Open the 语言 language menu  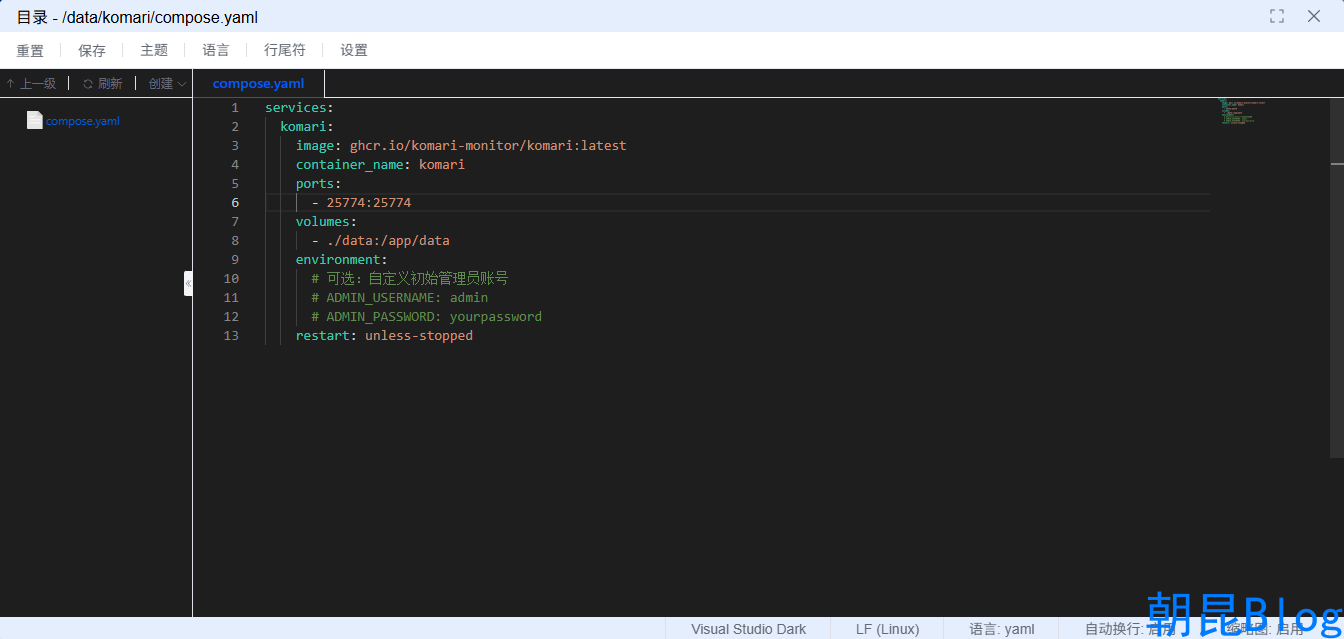point(216,50)
